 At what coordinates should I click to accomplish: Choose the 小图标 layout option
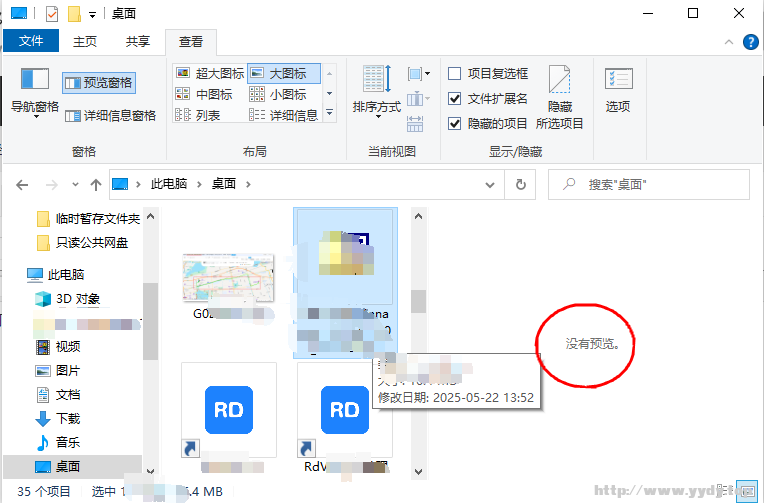click(x=278, y=94)
